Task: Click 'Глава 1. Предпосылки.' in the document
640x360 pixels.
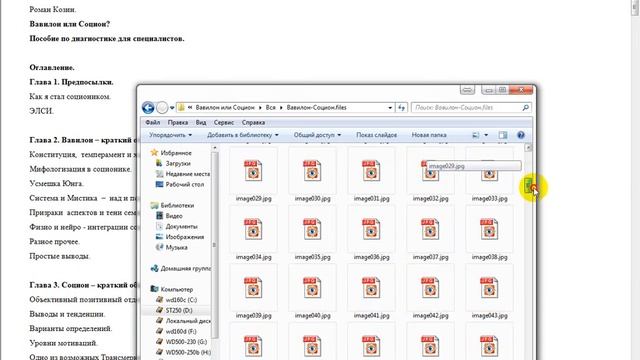Action: click(x=71, y=82)
